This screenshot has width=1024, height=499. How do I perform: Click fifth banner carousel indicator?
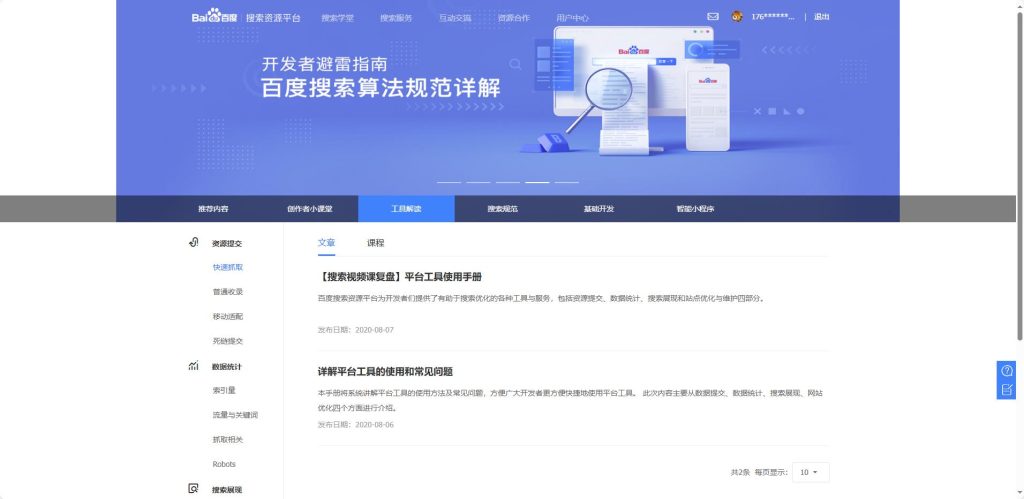click(x=566, y=182)
